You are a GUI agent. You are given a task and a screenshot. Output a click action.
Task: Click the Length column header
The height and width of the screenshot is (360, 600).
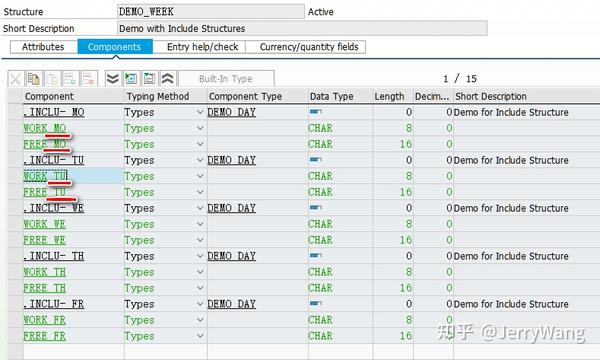pos(389,96)
